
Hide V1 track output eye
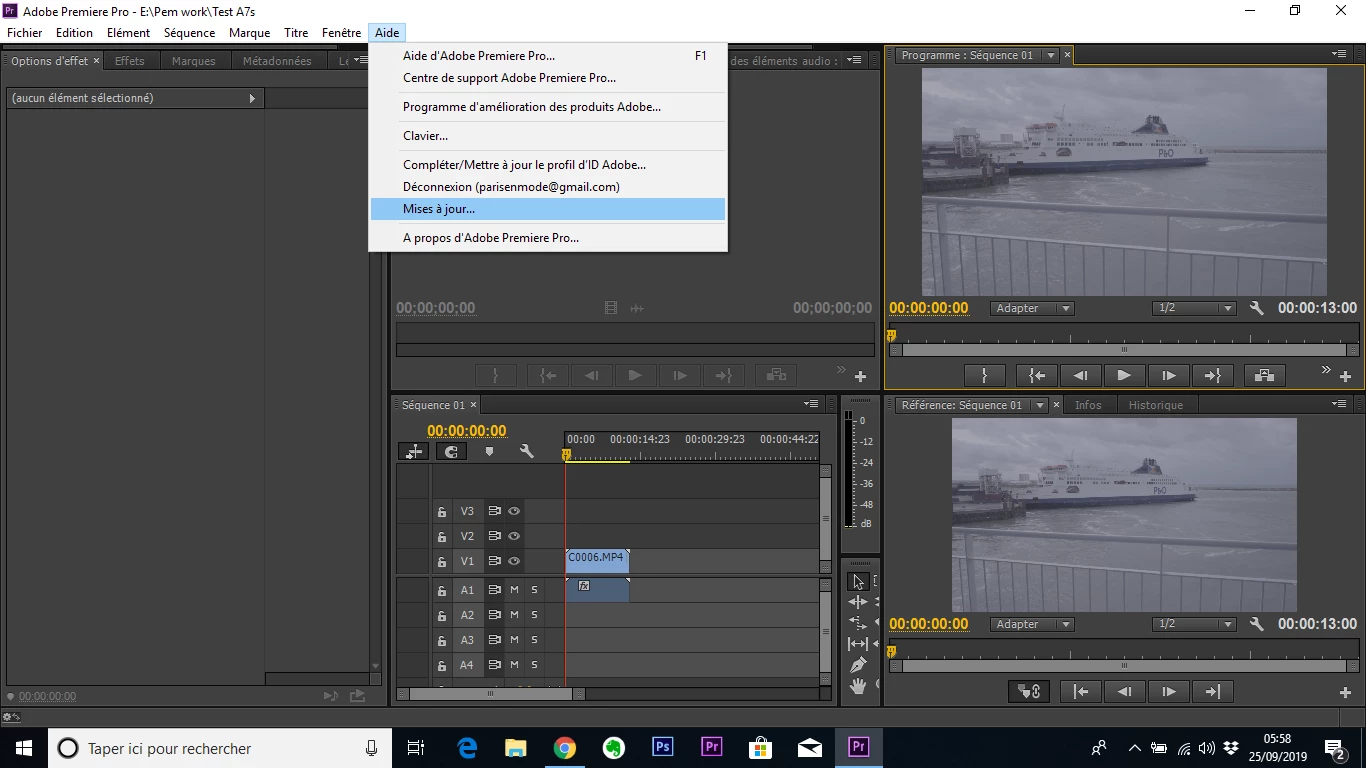tap(514, 561)
